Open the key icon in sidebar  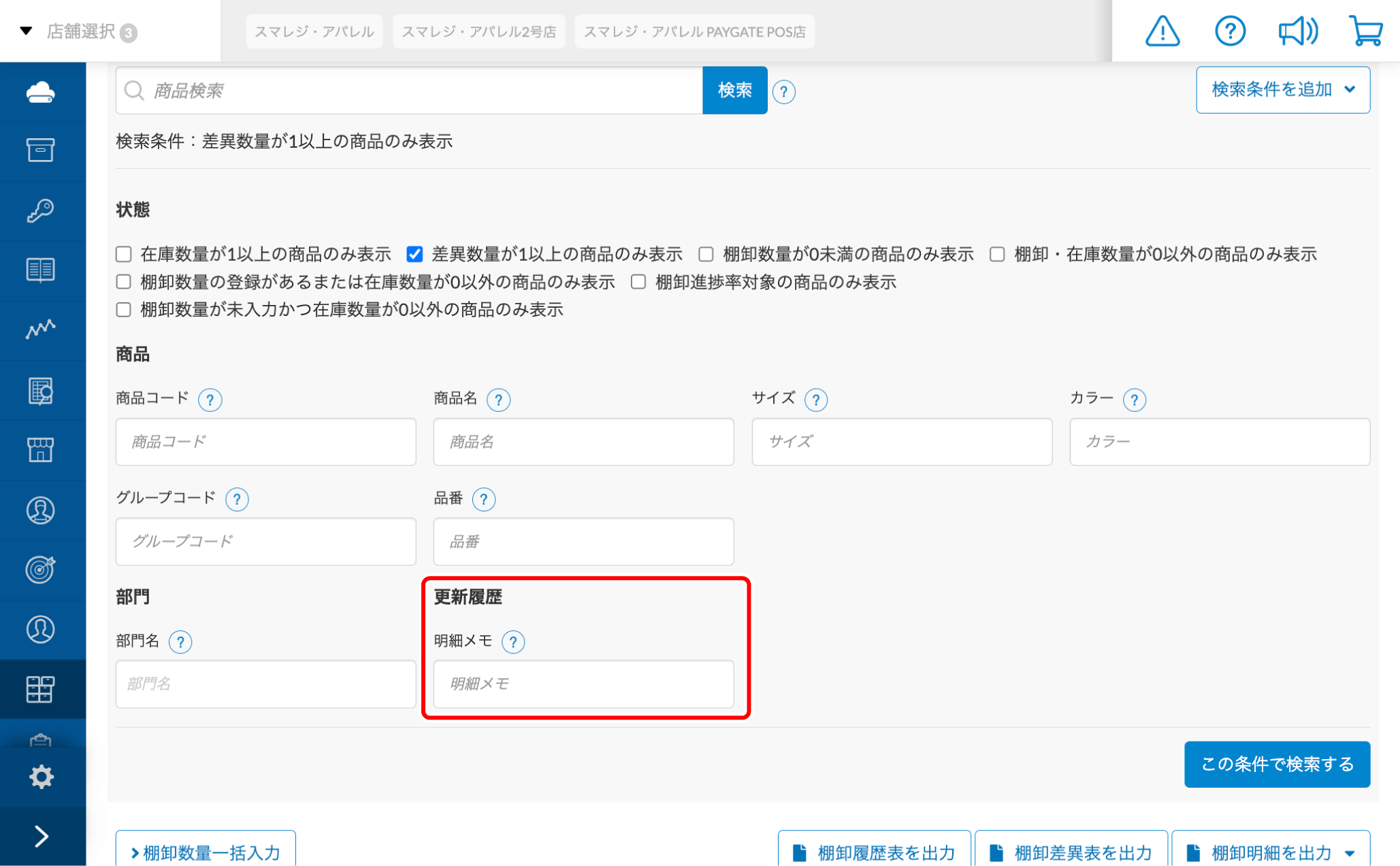point(41,210)
